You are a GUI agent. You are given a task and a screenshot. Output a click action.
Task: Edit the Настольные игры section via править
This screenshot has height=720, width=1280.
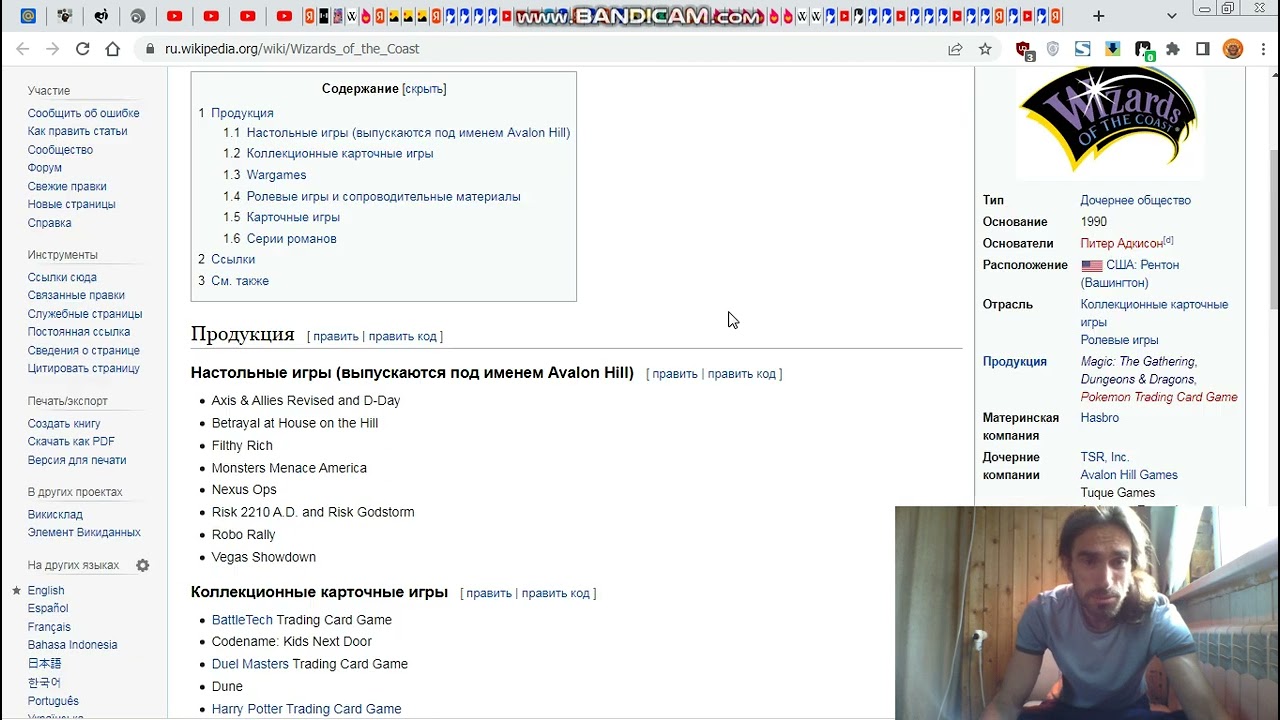point(675,374)
